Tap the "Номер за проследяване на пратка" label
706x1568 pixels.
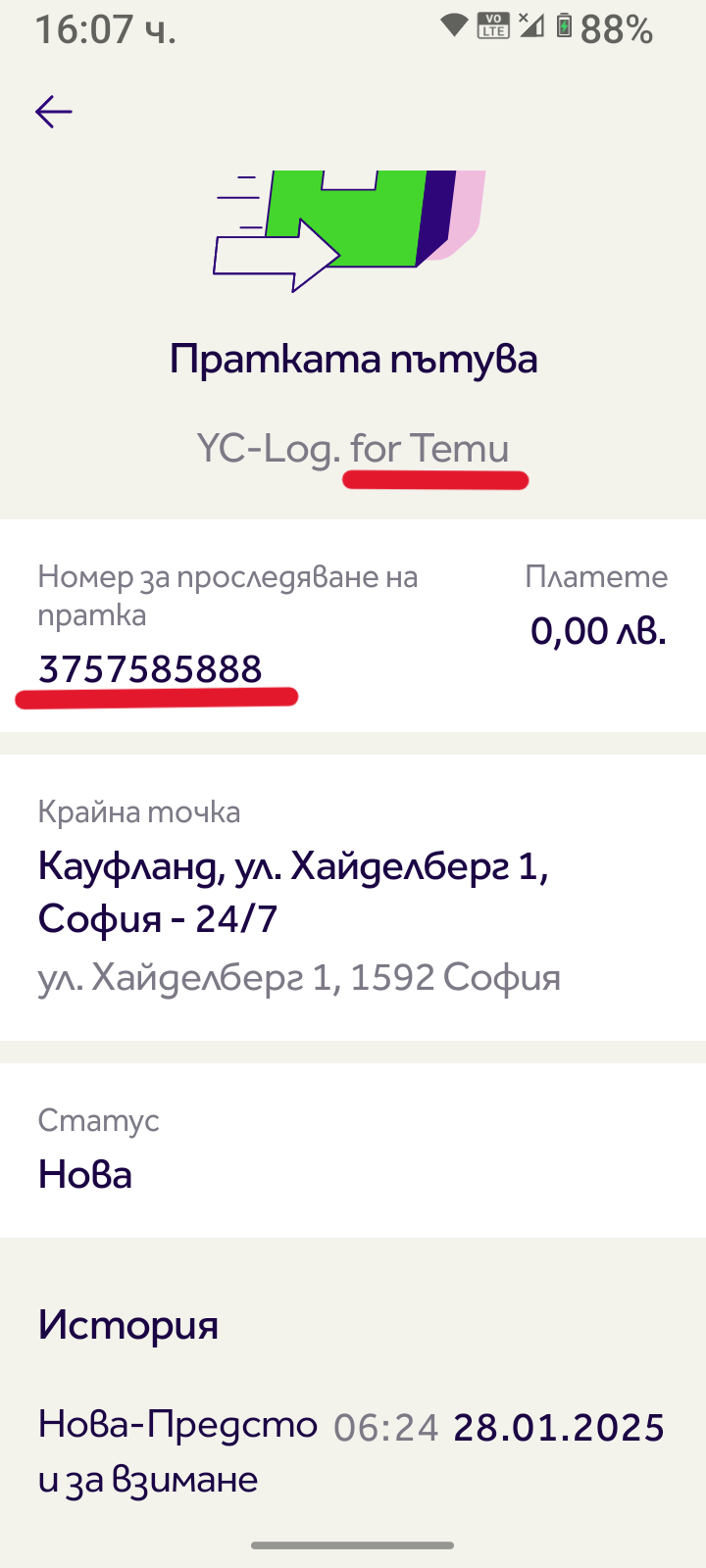pos(227,595)
